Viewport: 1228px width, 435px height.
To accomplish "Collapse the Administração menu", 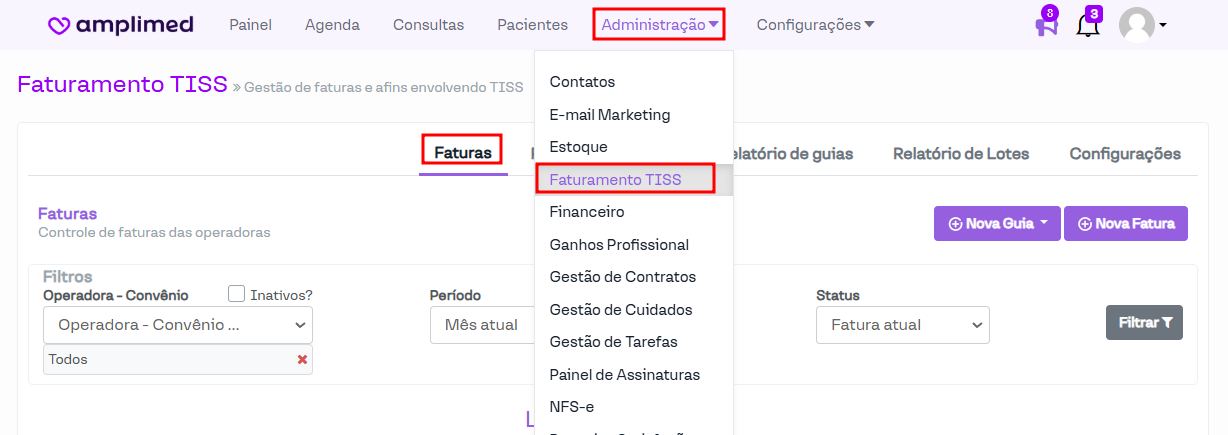I will [659, 25].
